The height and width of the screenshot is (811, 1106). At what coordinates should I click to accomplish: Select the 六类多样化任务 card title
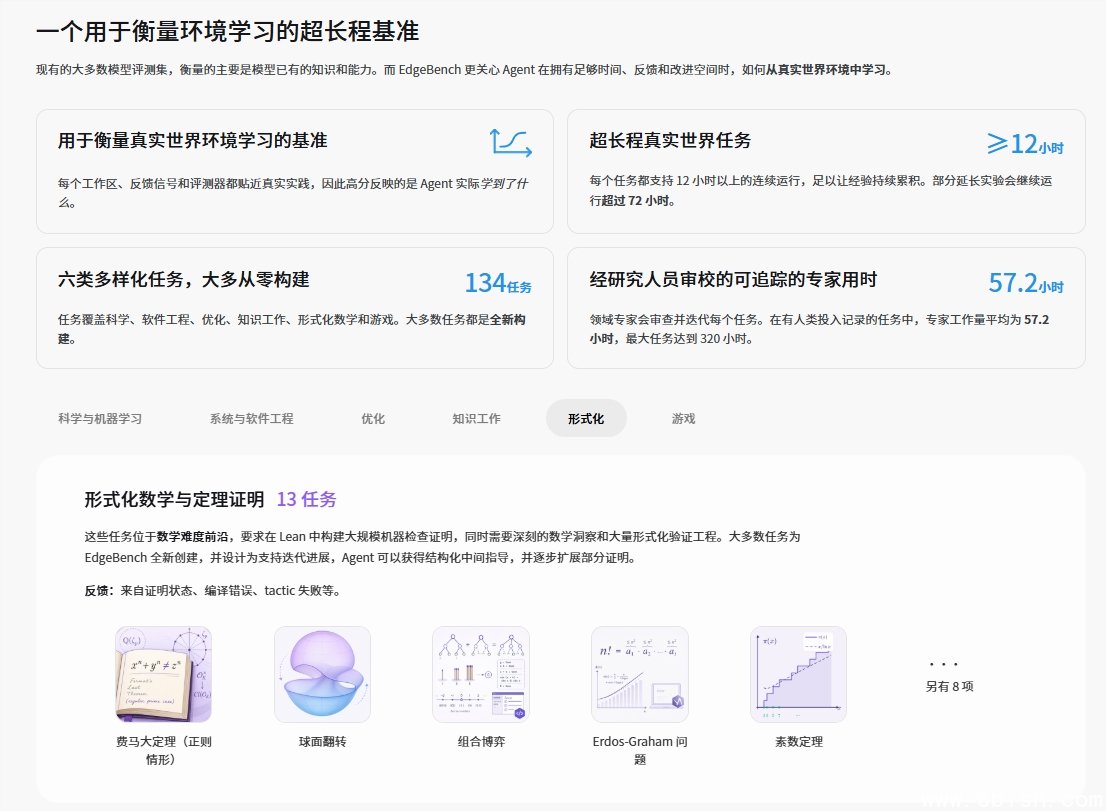tap(183, 279)
